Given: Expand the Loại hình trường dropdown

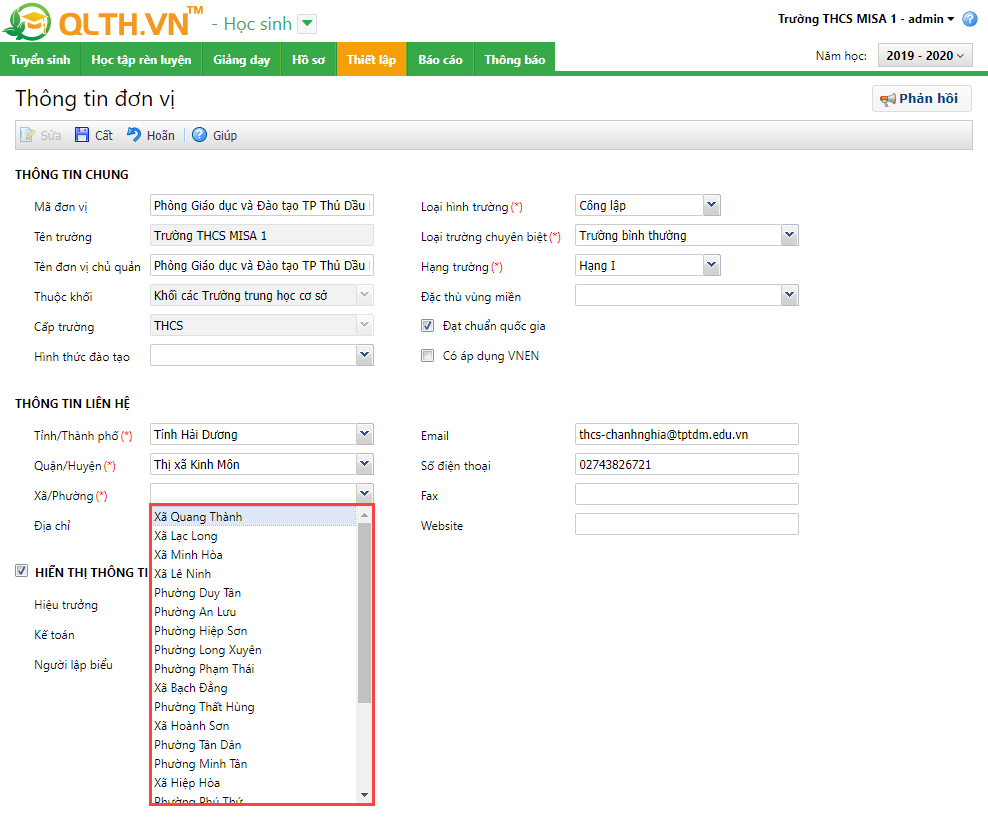Looking at the screenshot, I should [x=711, y=205].
